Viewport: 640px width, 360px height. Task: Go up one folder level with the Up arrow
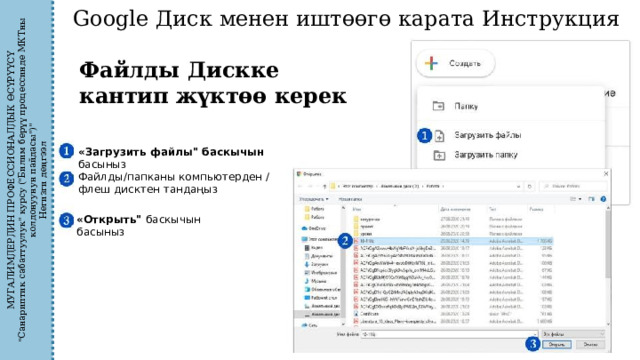324,186
